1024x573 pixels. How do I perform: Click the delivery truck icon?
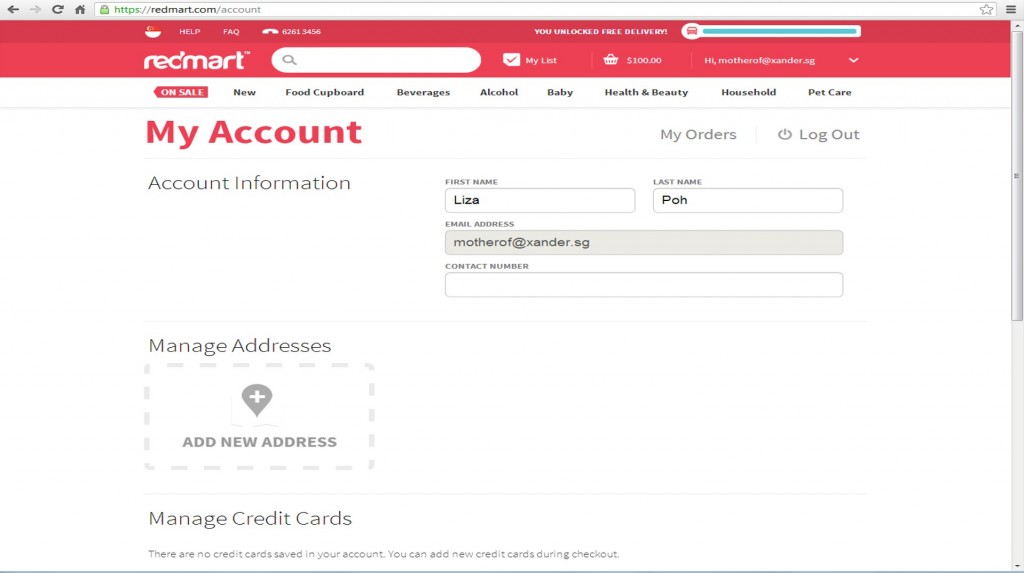[692, 31]
